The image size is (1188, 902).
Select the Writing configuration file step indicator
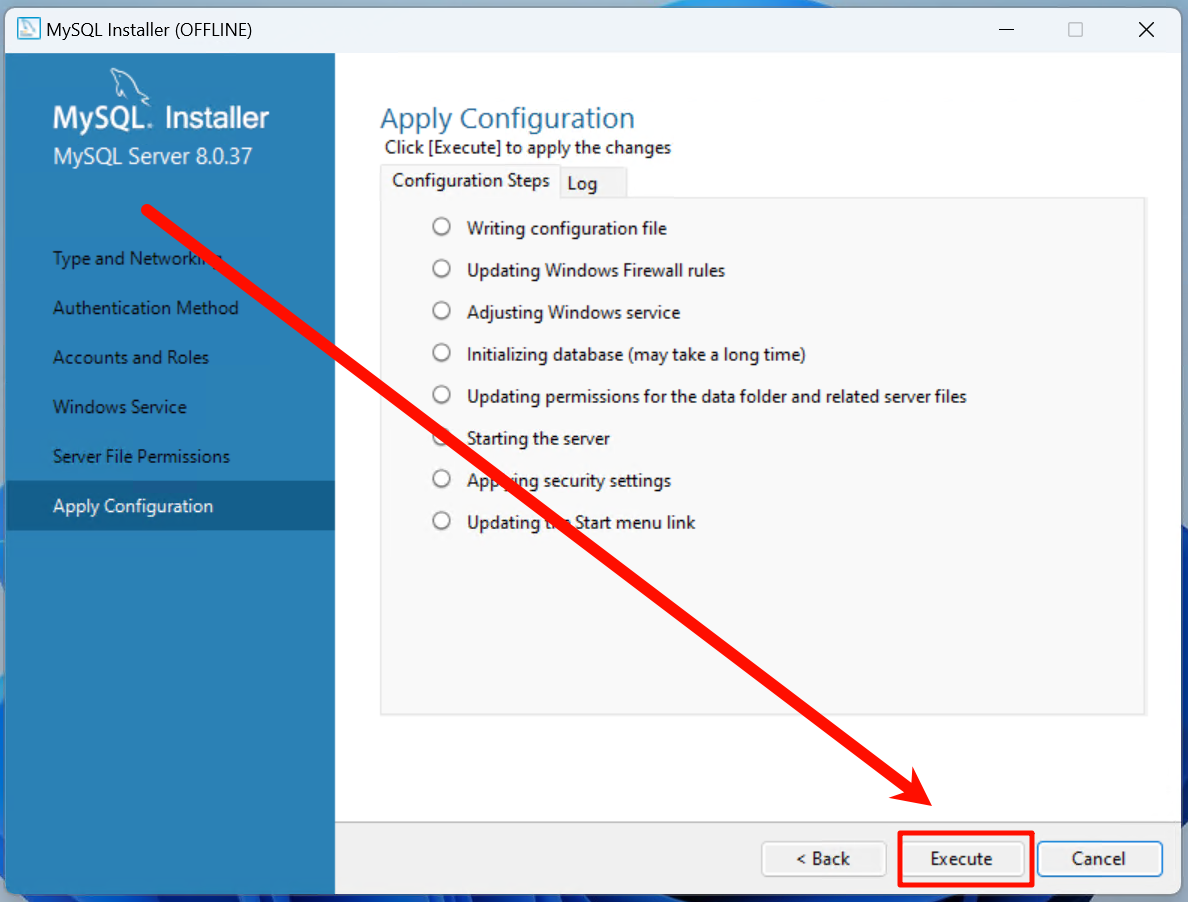click(x=441, y=227)
